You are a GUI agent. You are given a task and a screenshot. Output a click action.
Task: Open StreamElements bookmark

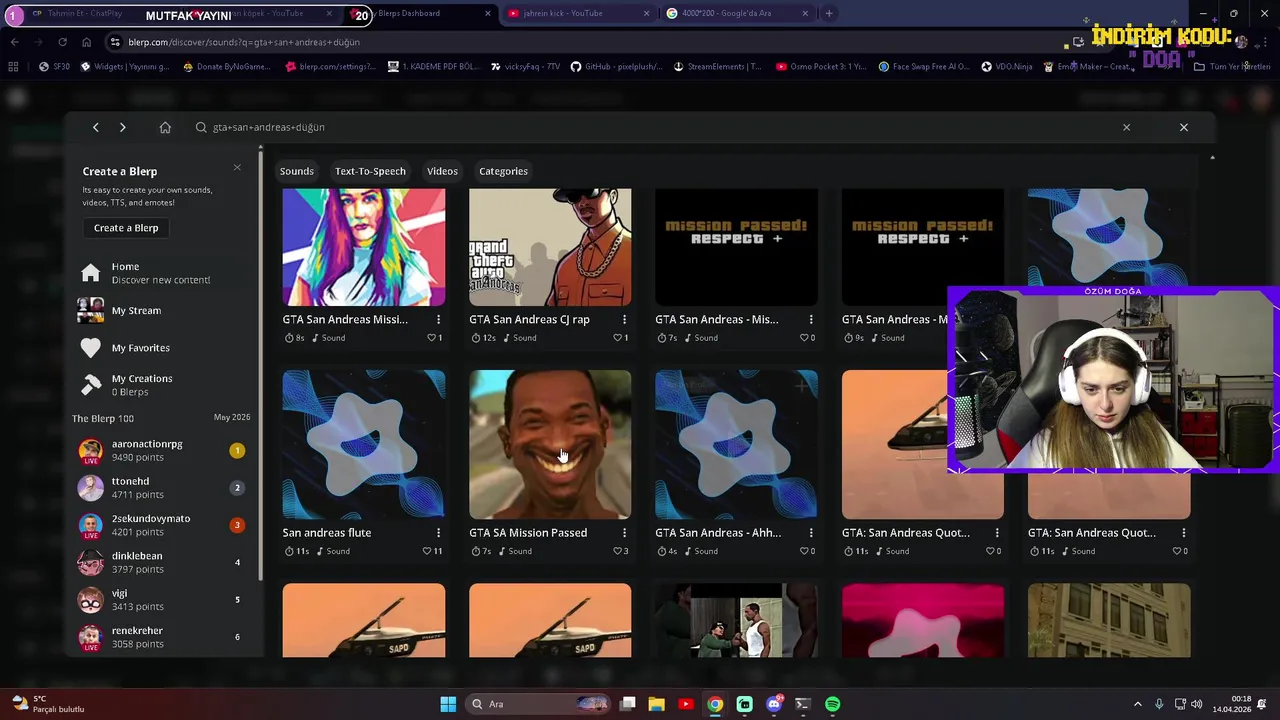[x=718, y=67]
